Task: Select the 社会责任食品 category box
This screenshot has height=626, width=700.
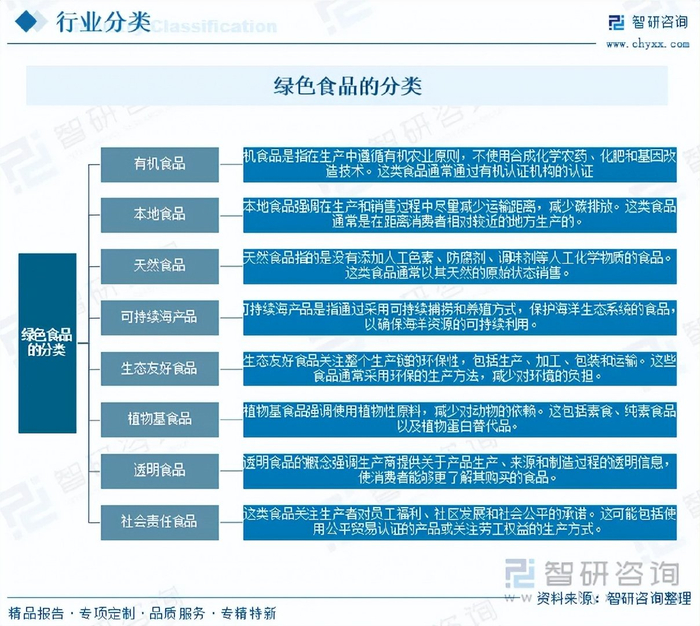Action: pos(159,522)
